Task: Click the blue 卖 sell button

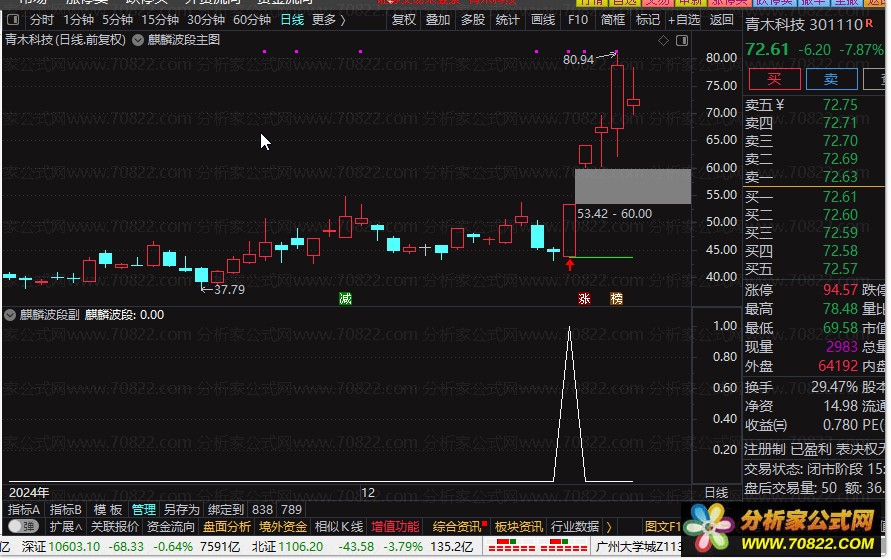Action: [x=831, y=79]
